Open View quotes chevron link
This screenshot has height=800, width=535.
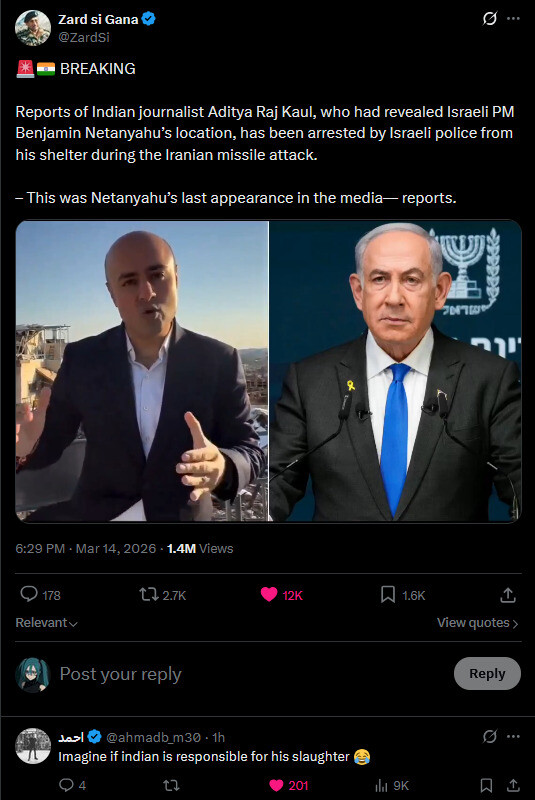coord(477,622)
